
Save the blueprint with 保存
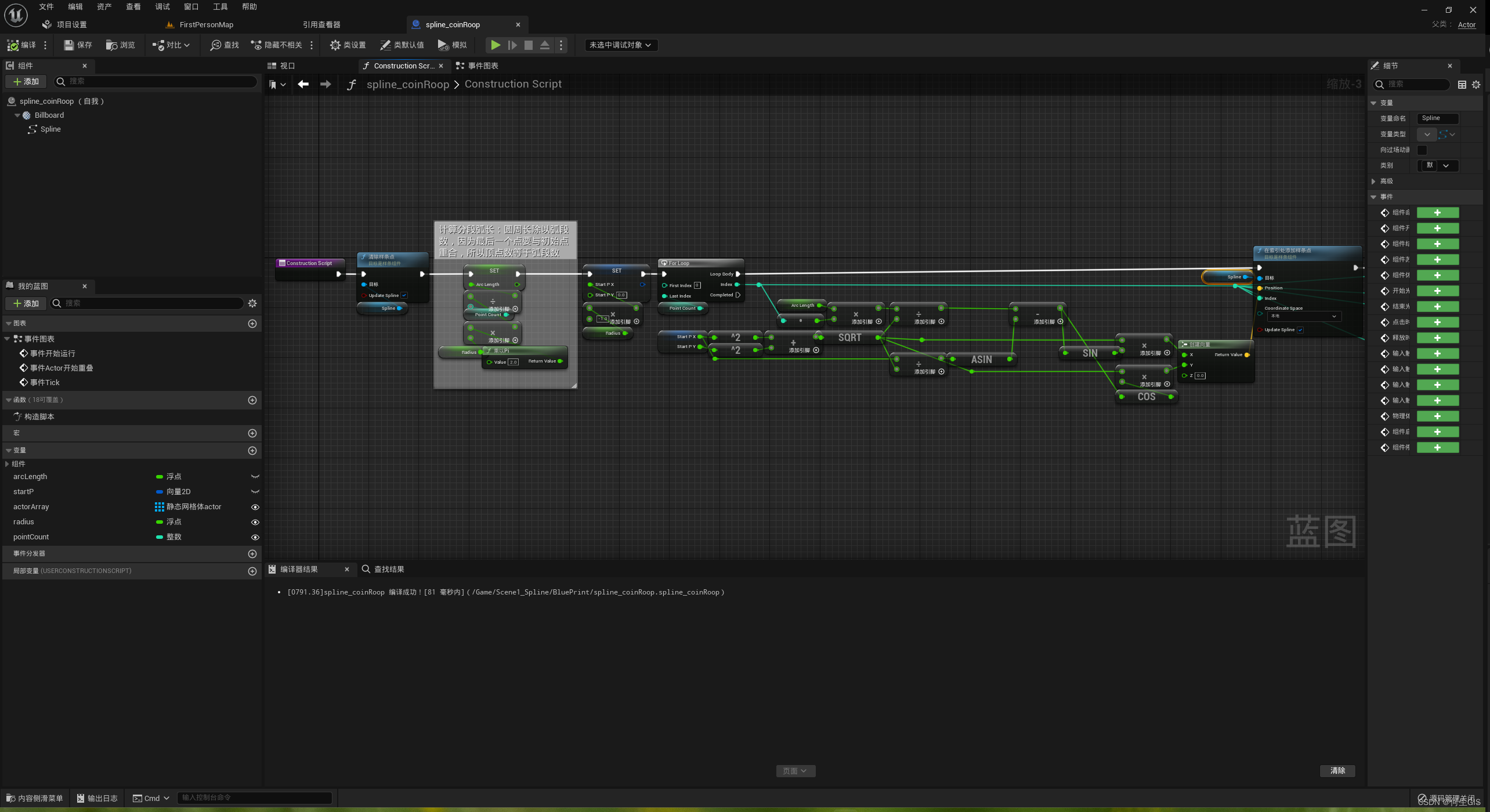(x=78, y=45)
